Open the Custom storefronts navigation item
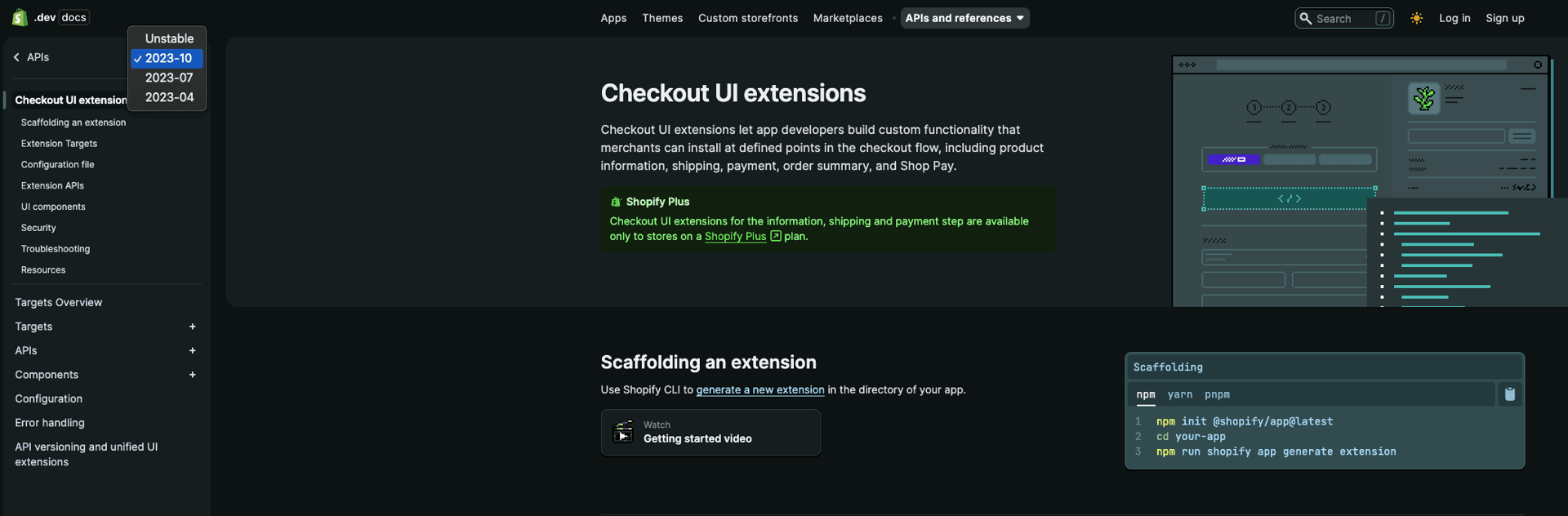The width and height of the screenshot is (1568, 516). [x=748, y=18]
